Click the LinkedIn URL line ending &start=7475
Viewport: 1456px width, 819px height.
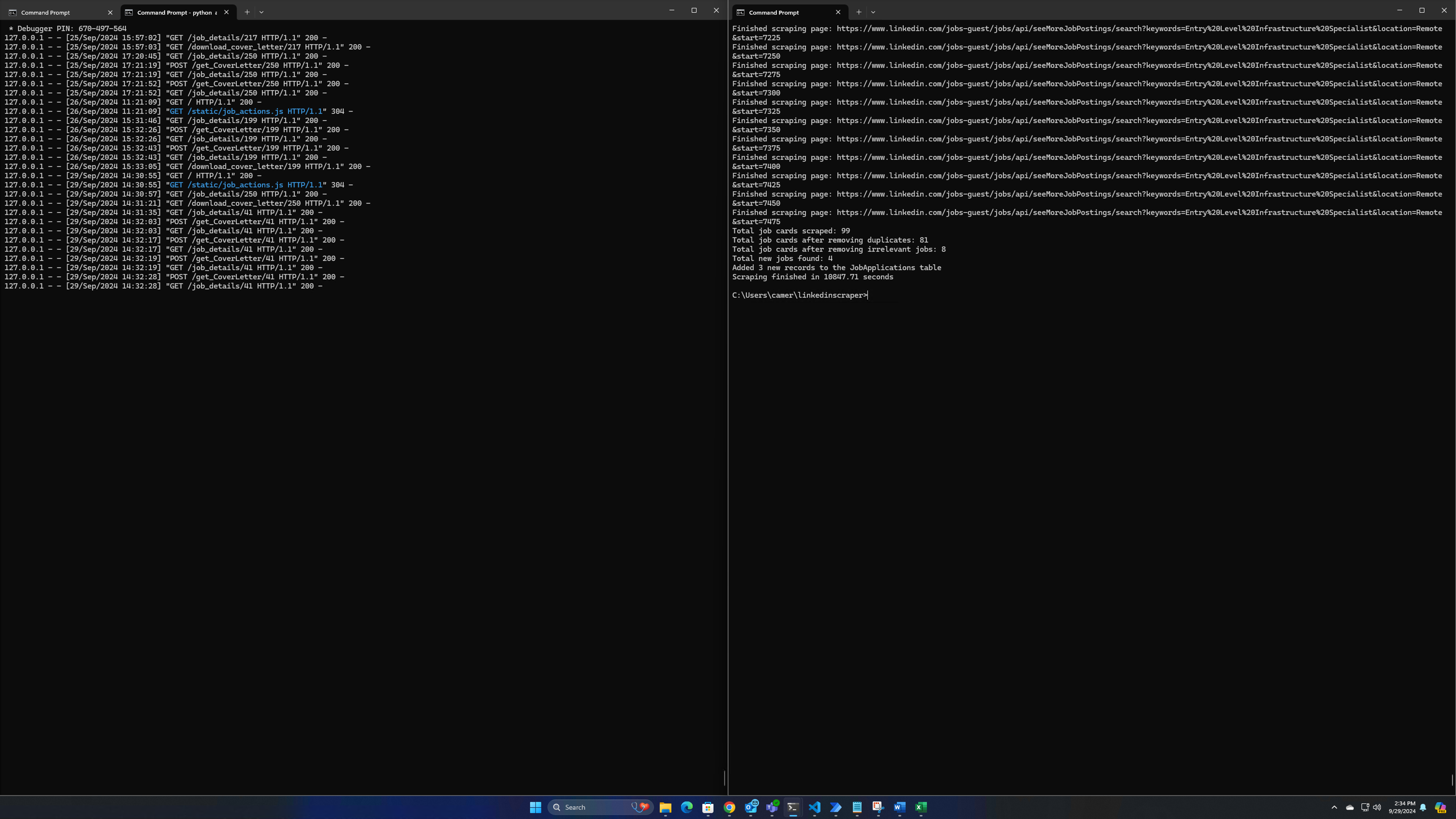tap(1087, 217)
